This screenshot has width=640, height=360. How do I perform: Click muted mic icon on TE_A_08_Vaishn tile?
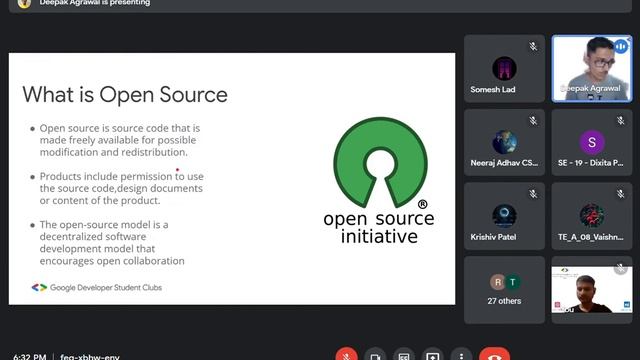(620, 194)
